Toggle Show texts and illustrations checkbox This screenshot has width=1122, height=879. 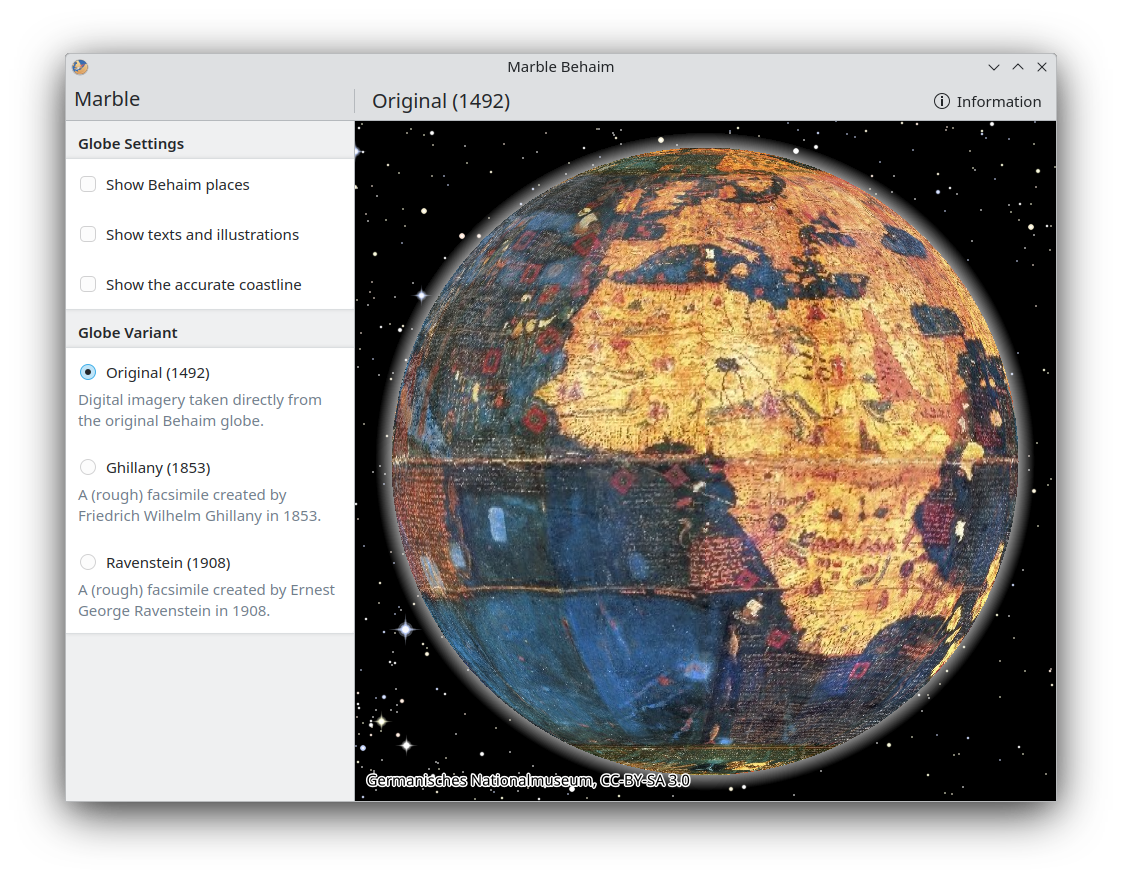[88, 235]
